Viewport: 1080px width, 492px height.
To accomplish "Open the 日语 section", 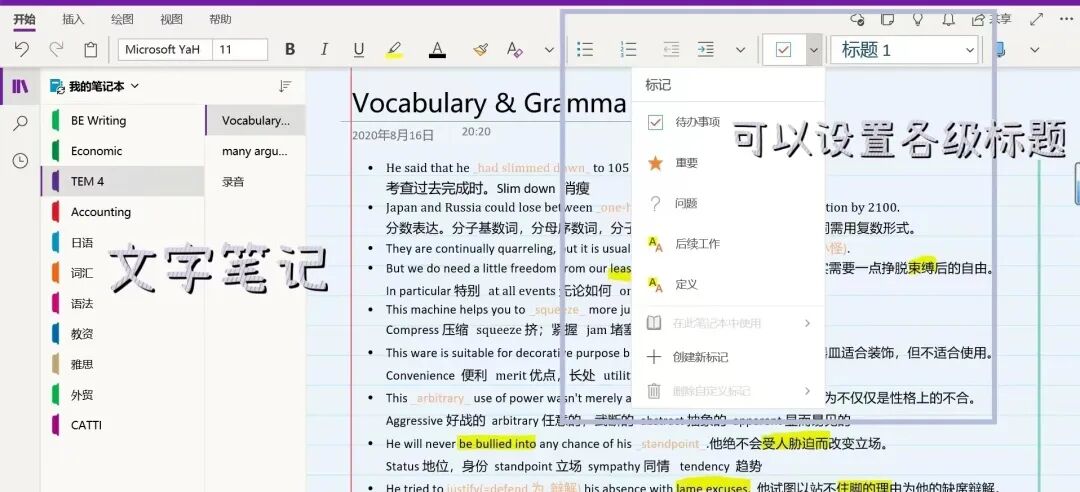I will pyautogui.click(x=123, y=243).
